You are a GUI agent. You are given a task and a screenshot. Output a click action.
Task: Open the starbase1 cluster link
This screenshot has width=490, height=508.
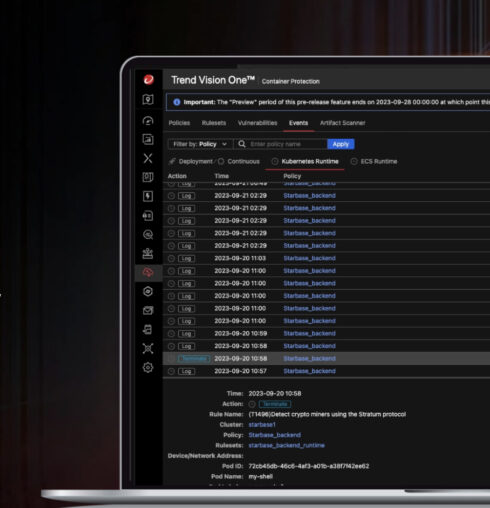tap(262, 425)
